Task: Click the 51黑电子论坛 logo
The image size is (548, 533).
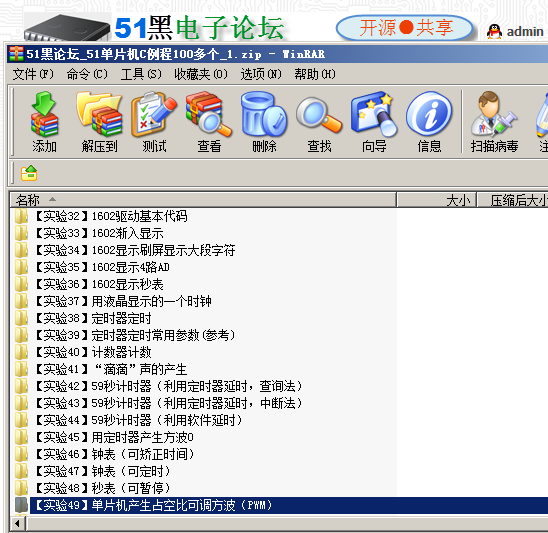Action: (x=199, y=28)
